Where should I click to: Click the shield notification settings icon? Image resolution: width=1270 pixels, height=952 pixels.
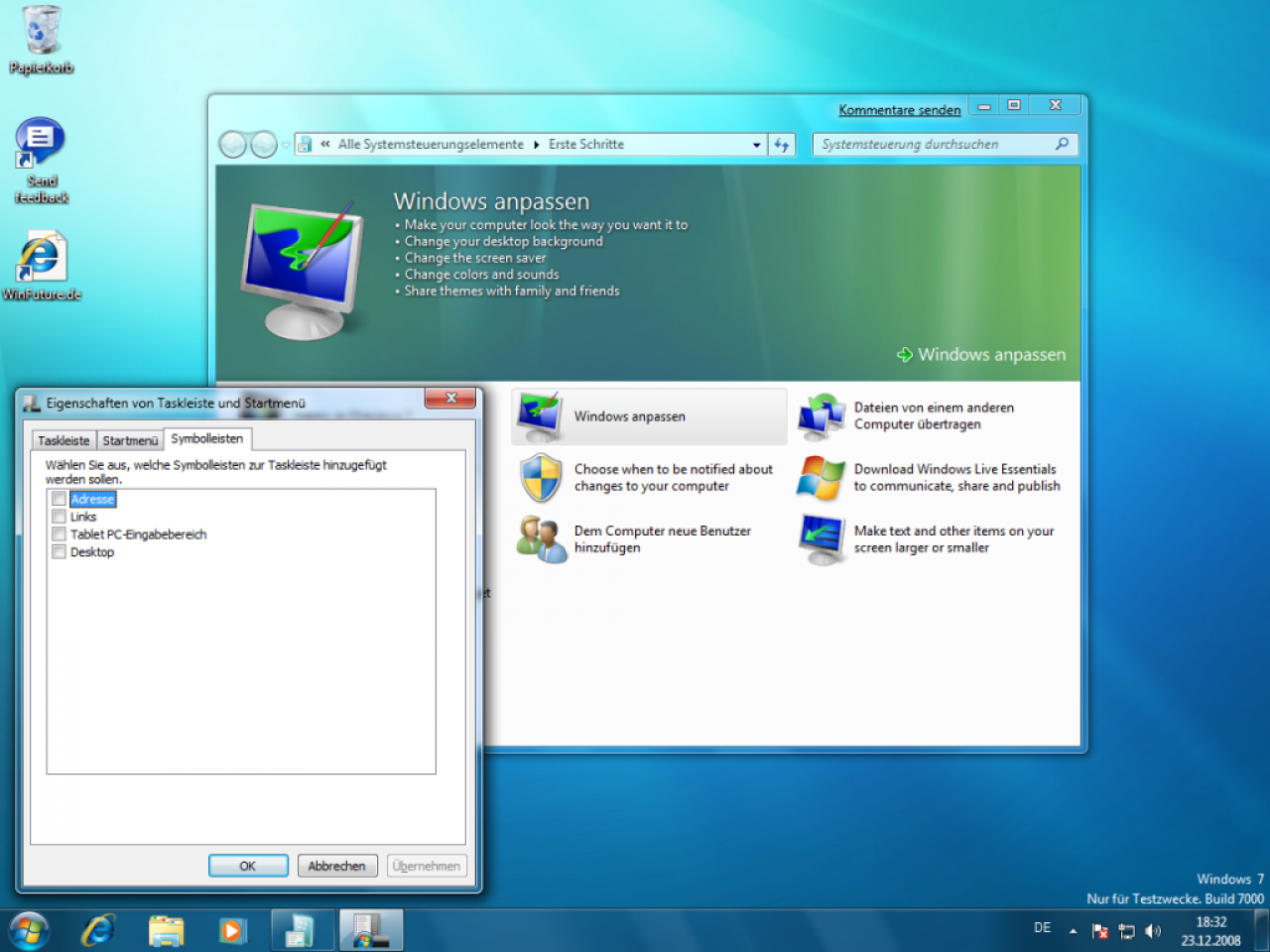(541, 478)
